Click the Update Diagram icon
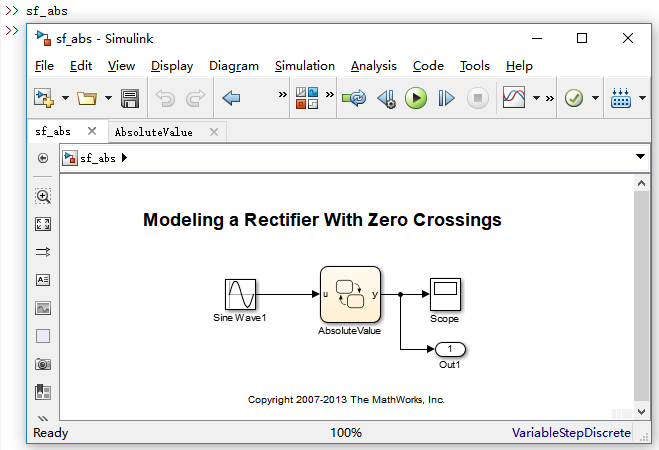The image size is (659, 450). pyautogui.click(x=354, y=98)
